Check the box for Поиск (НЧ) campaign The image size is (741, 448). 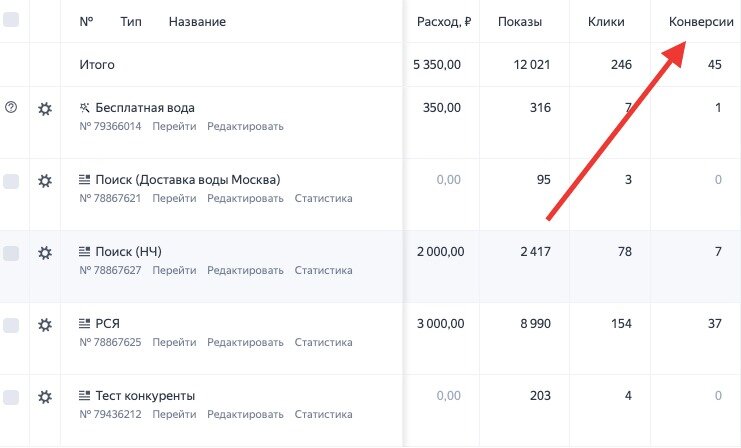pos(11,254)
